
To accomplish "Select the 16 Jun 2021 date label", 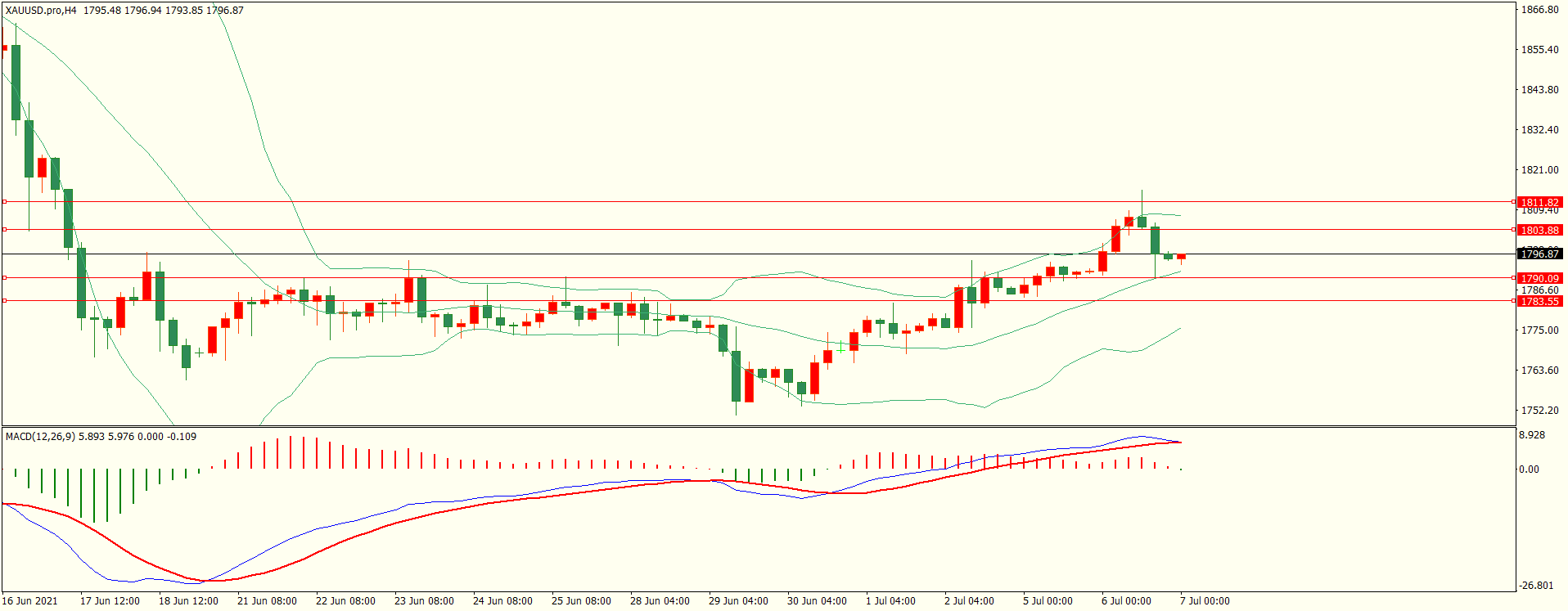I will click(30, 601).
